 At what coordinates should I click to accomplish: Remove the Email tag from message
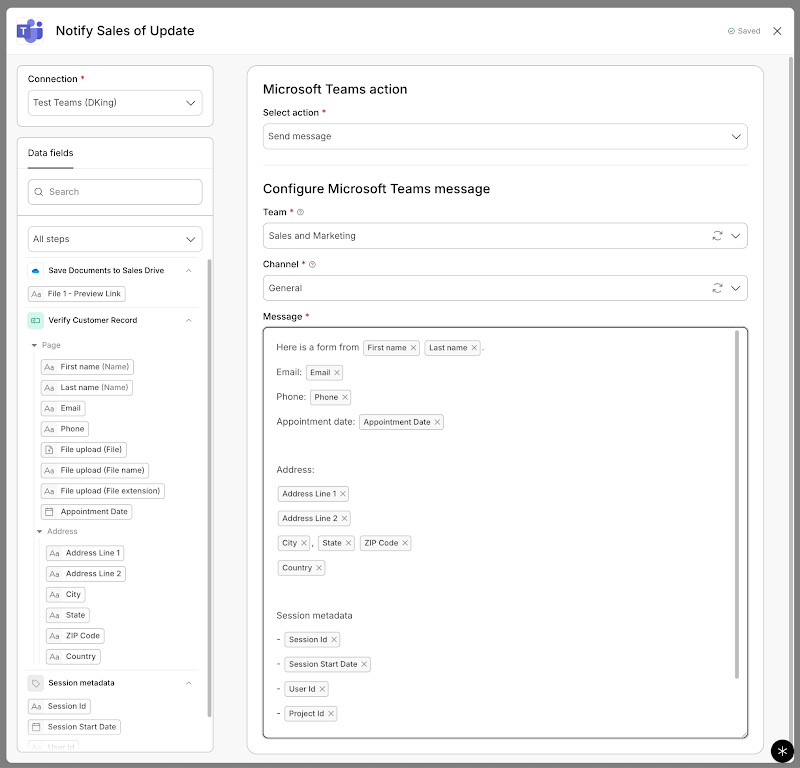tap(337, 373)
